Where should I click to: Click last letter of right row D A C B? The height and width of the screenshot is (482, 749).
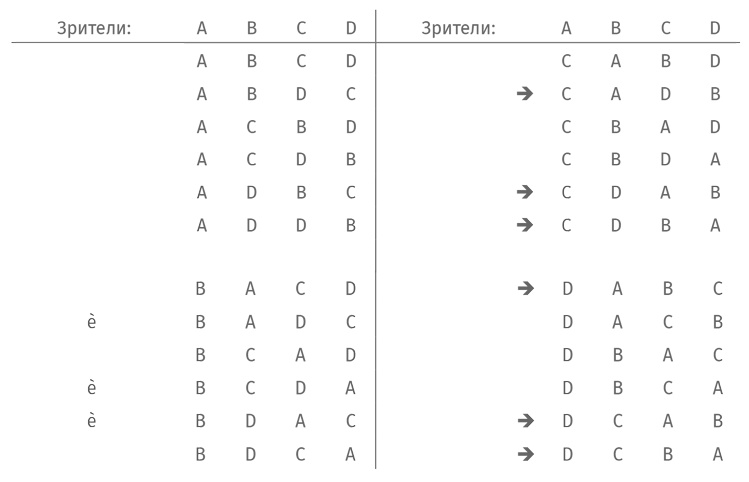point(715,323)
